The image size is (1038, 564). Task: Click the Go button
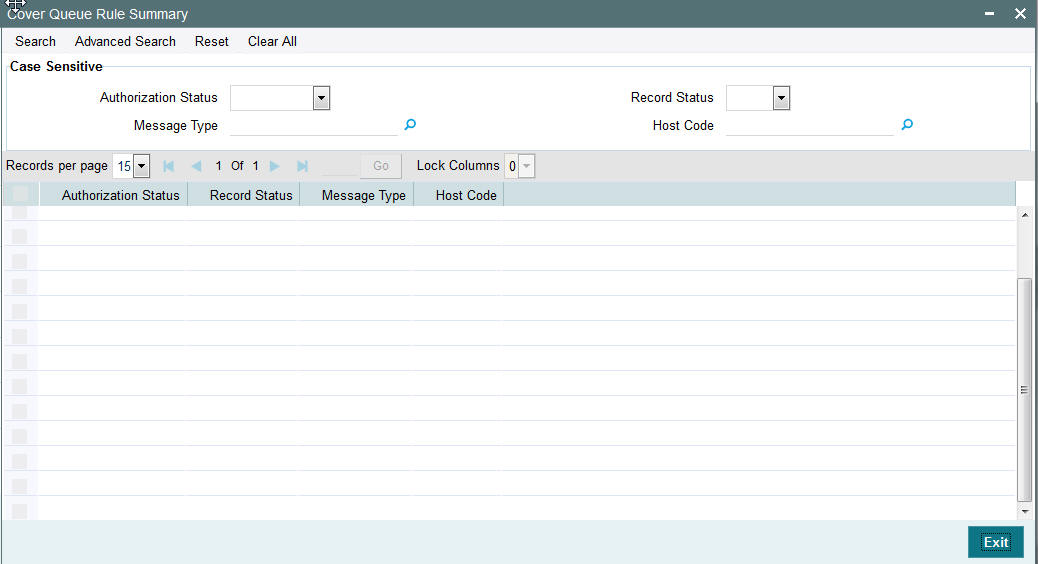[x=381, y=166]
